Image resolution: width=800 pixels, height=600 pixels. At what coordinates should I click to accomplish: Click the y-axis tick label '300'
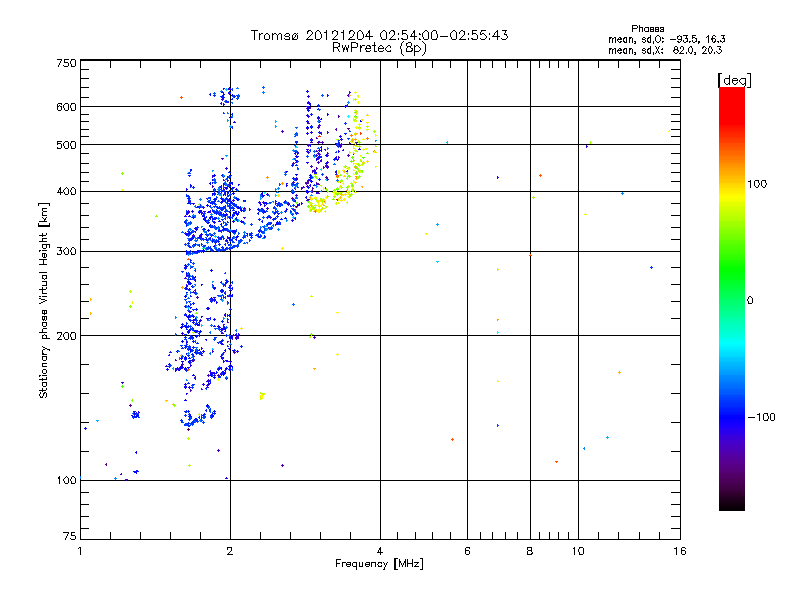click(66, 252)
